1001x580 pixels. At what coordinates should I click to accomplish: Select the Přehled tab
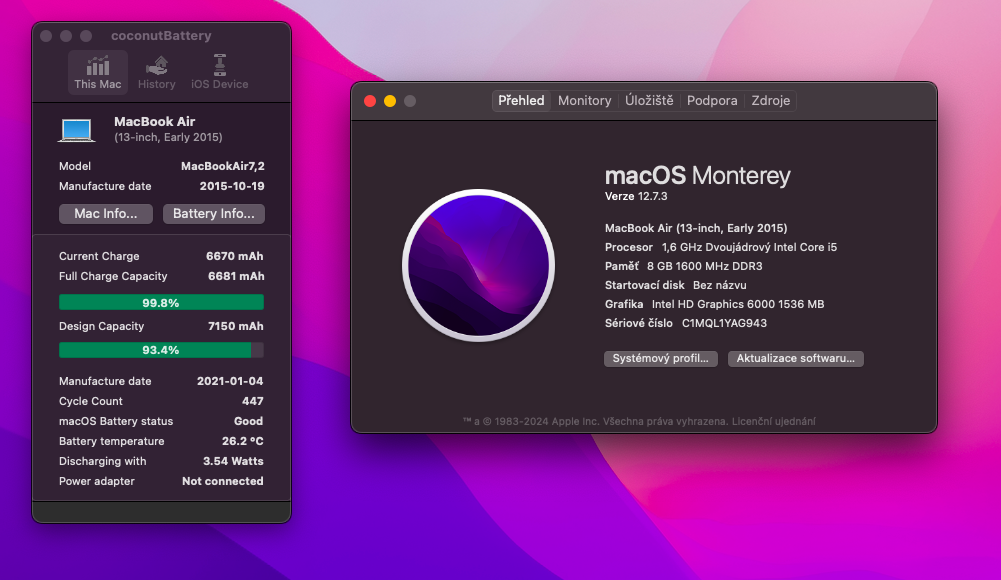tap(521, 101)
